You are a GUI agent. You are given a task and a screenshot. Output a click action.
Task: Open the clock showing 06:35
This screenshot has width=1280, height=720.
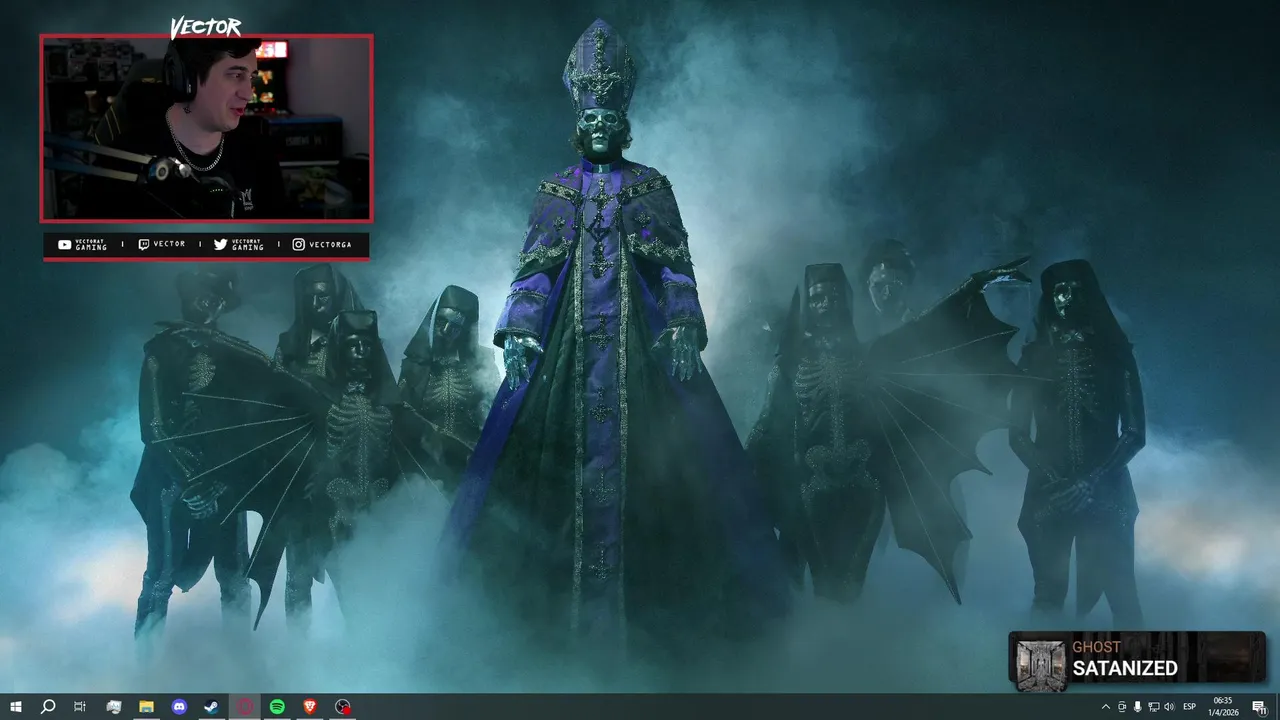(1225, 707)
